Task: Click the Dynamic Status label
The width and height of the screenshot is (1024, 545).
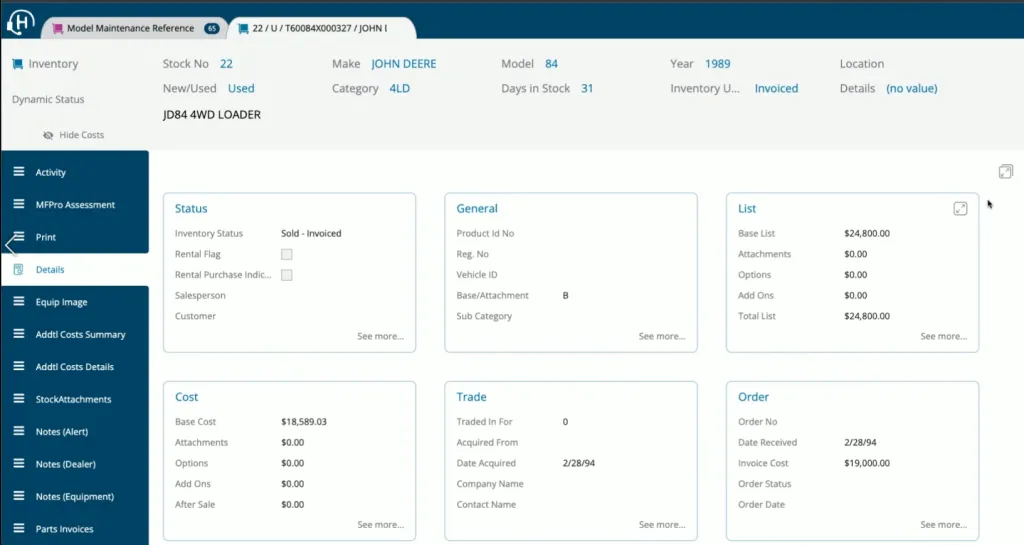Action: 48,99
